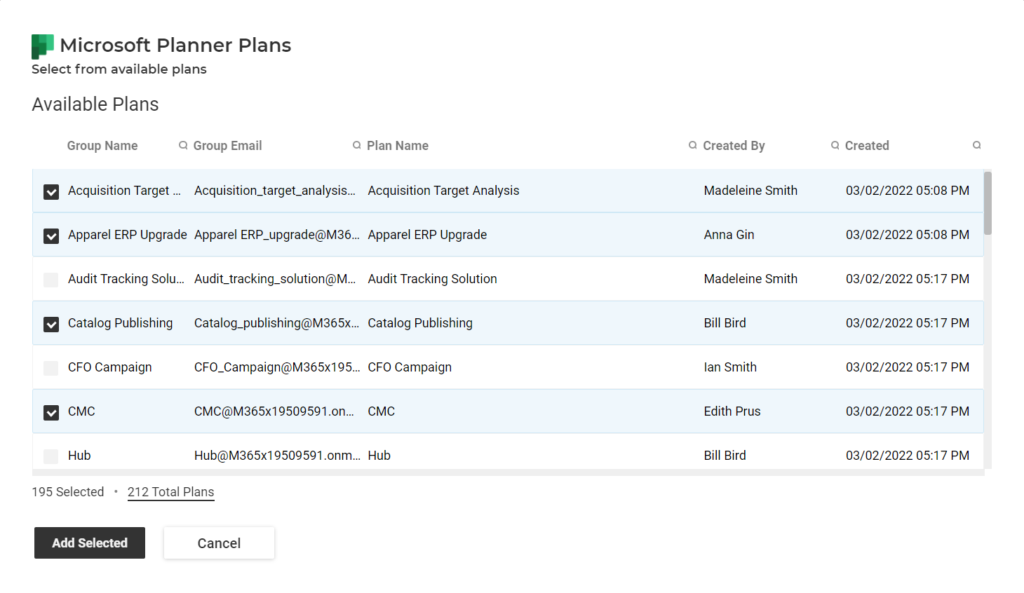Click the search icon beside Plan Name
This screenshot has height=593, width=1024.
tap(355, 145)
